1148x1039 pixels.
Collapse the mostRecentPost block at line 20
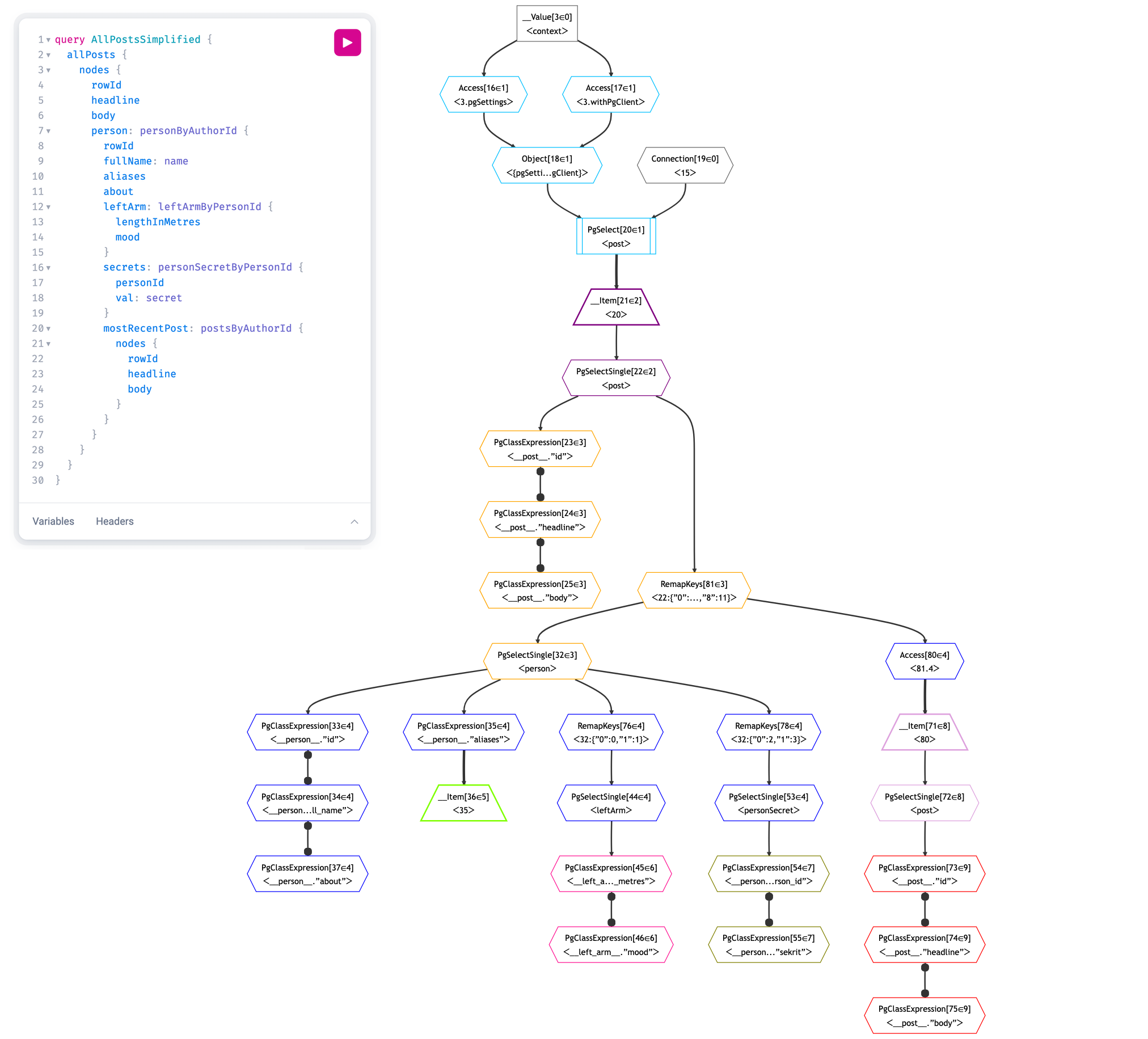pyautogui.click(x=48, y=328)
